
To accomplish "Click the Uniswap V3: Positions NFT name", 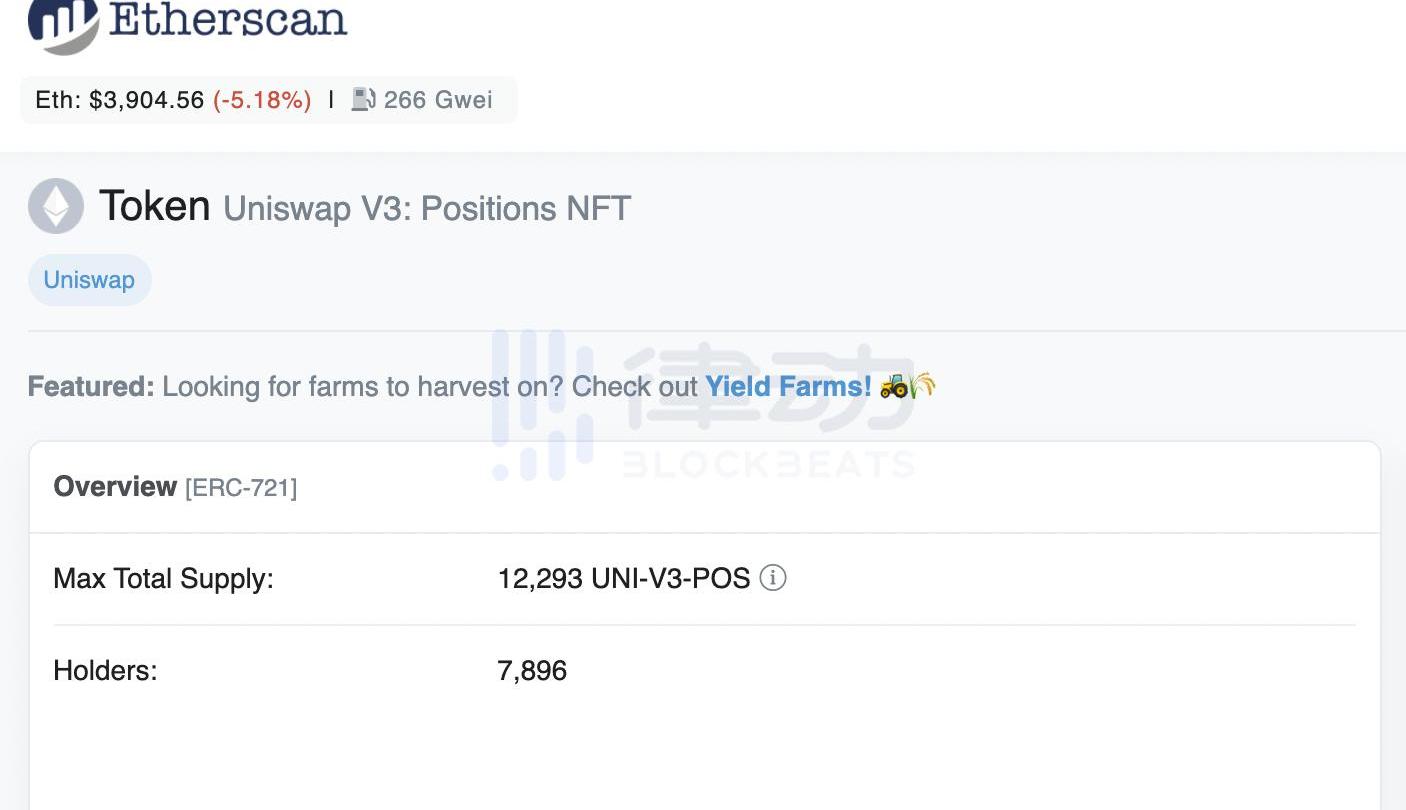I will pos(427,209).
